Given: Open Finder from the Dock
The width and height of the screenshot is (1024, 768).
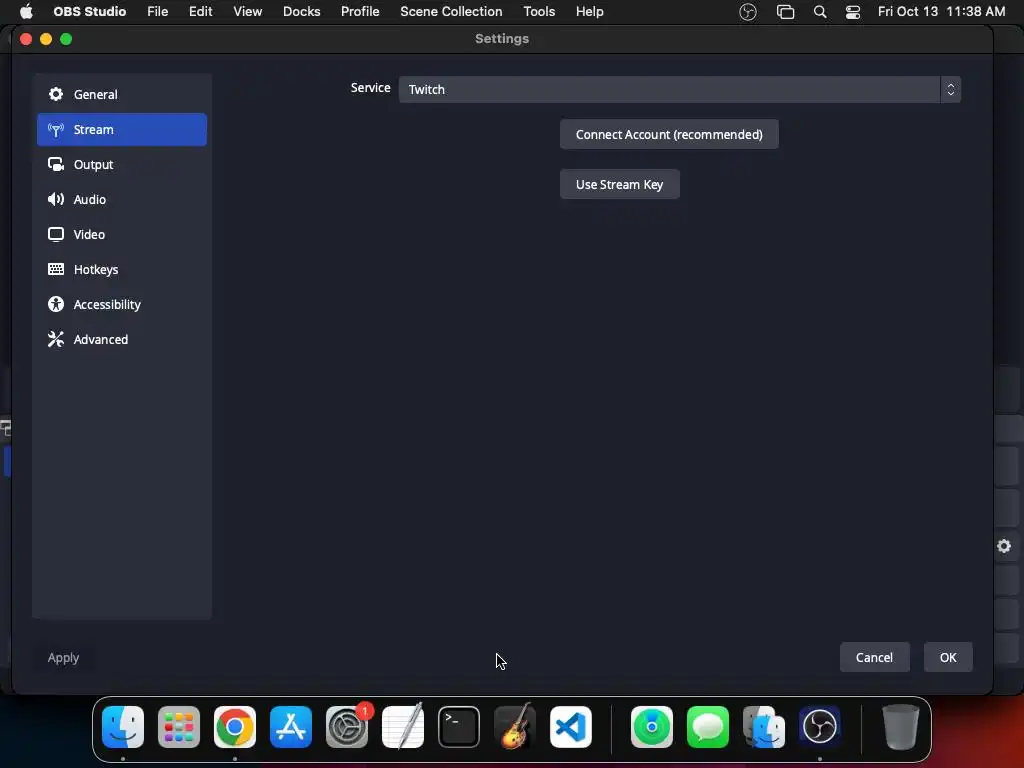Looking at the screenshot, I should pos(123,727).
